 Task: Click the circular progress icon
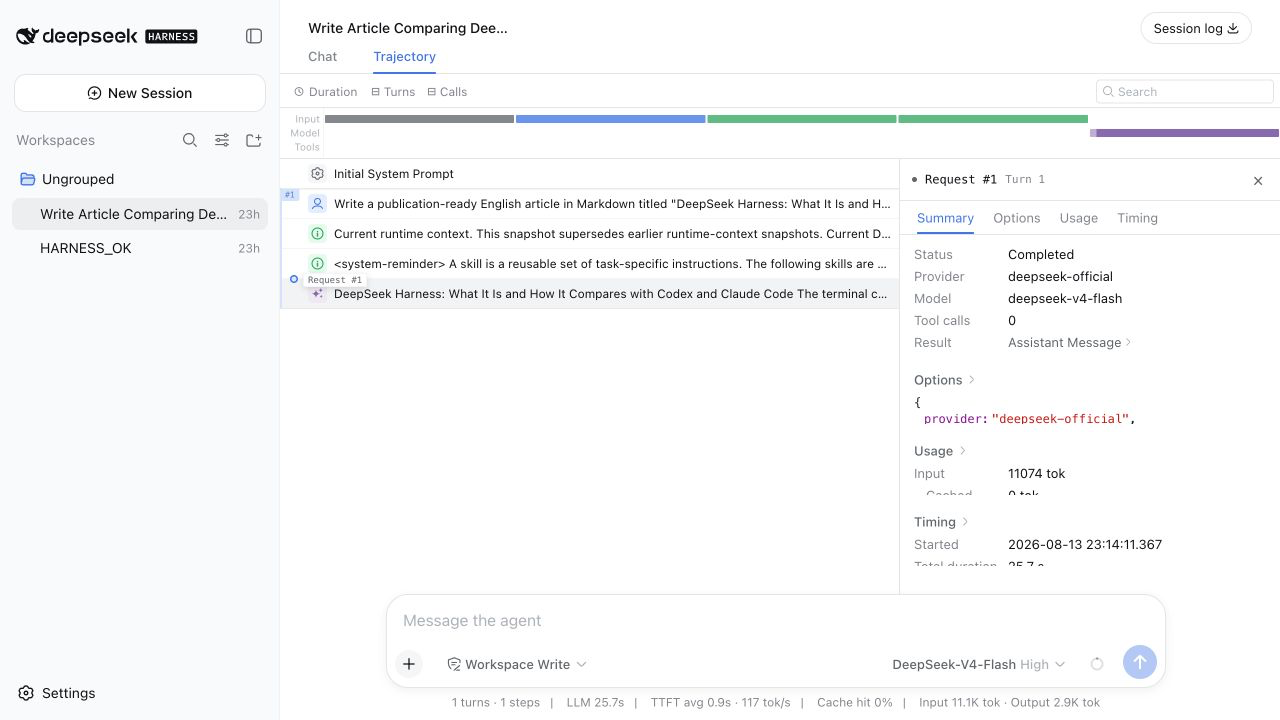tap(1097, 664)
